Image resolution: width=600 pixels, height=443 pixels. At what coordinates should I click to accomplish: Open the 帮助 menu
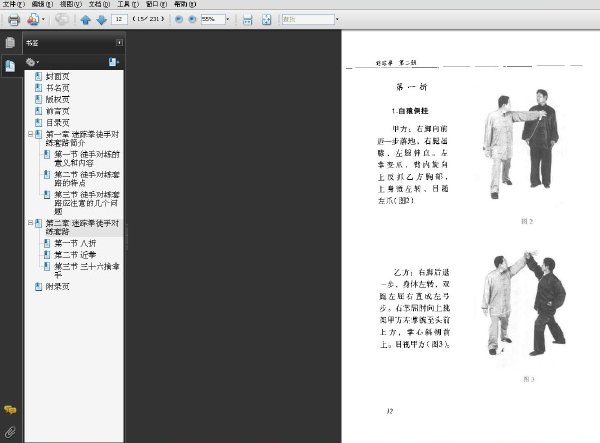click(185, 4)
